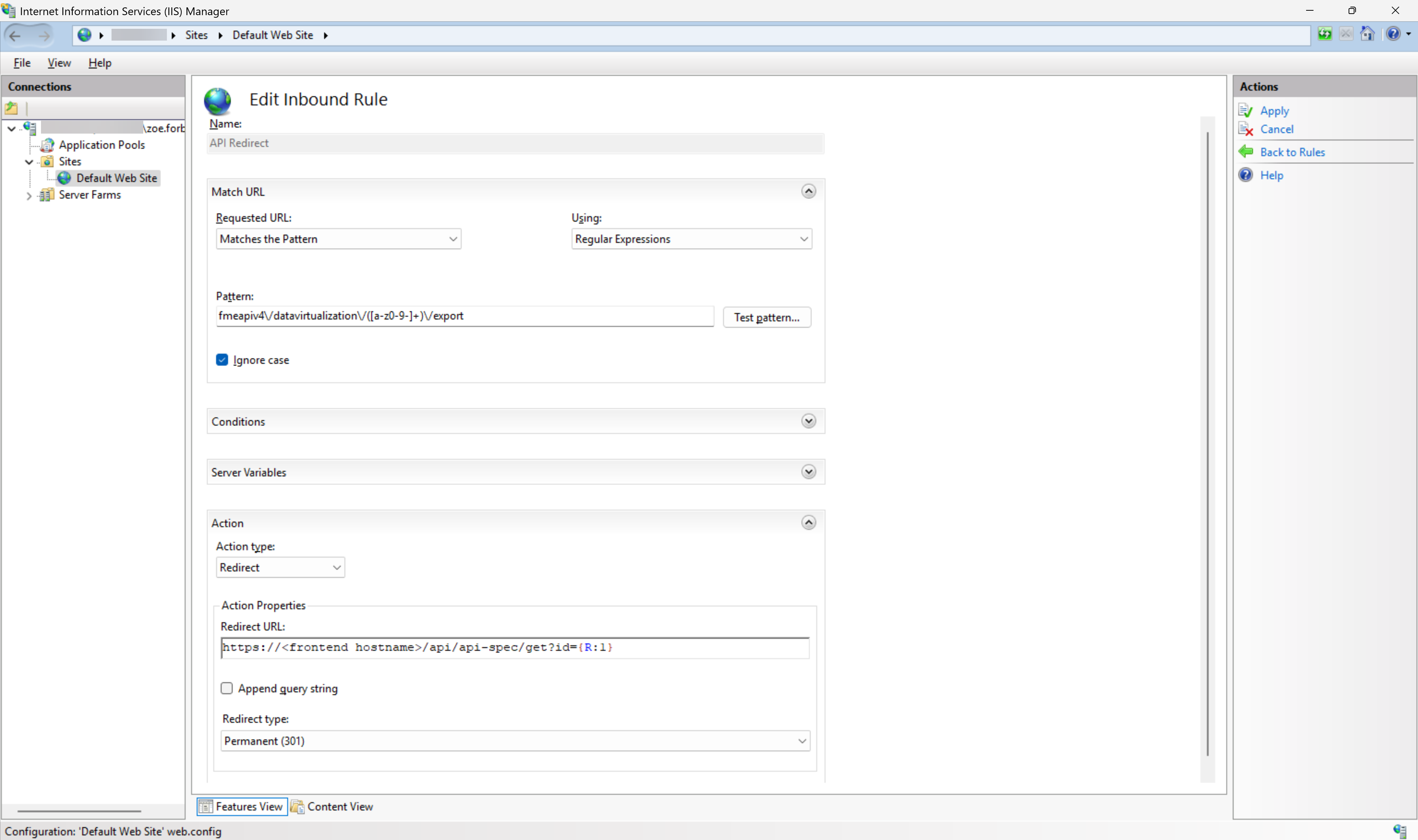The height and width of the screenshot is (840, 1418).
Task: Click the arrow after Default Web Site in the breadcrumb
Action: point(326,36)
